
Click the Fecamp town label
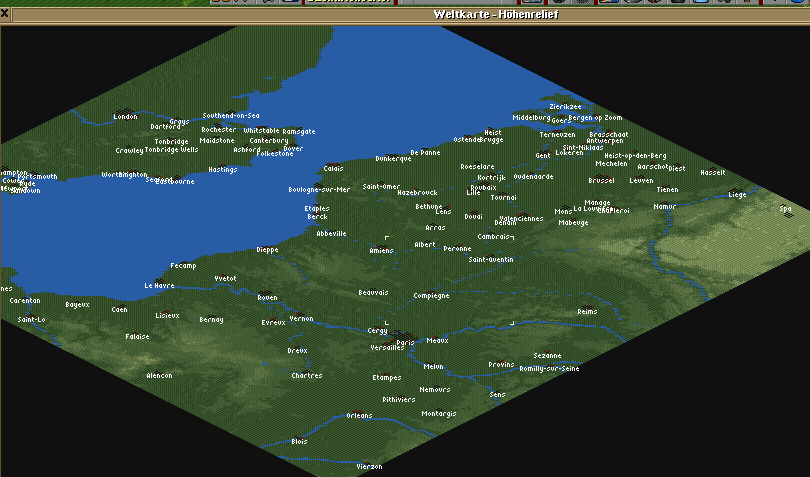point(183,266)
